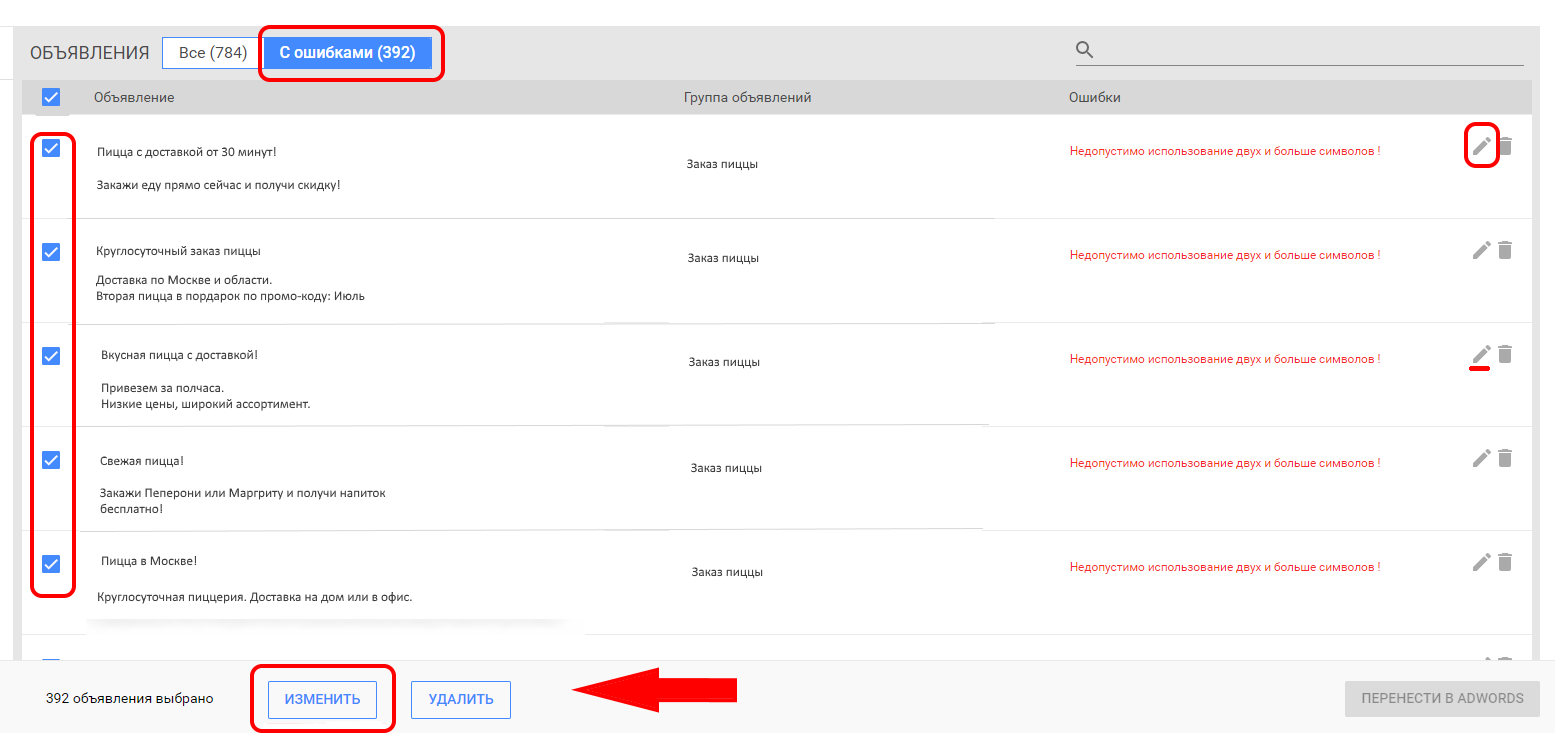Click the 'ОБЪЯВЛЕНИЯ' section title
Viewport: 1555px width, 733px height.
click(90, 53)
